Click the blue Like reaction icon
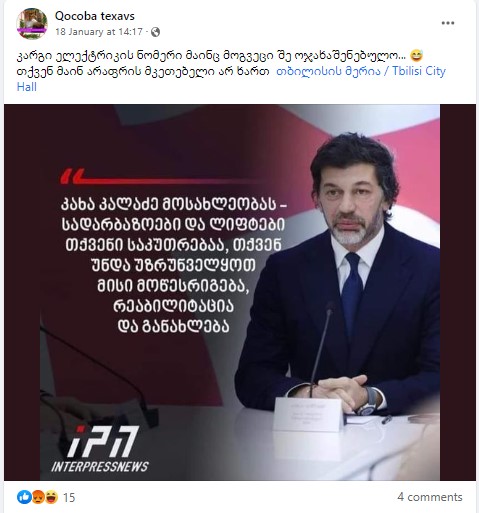 [x=24, y=497]
